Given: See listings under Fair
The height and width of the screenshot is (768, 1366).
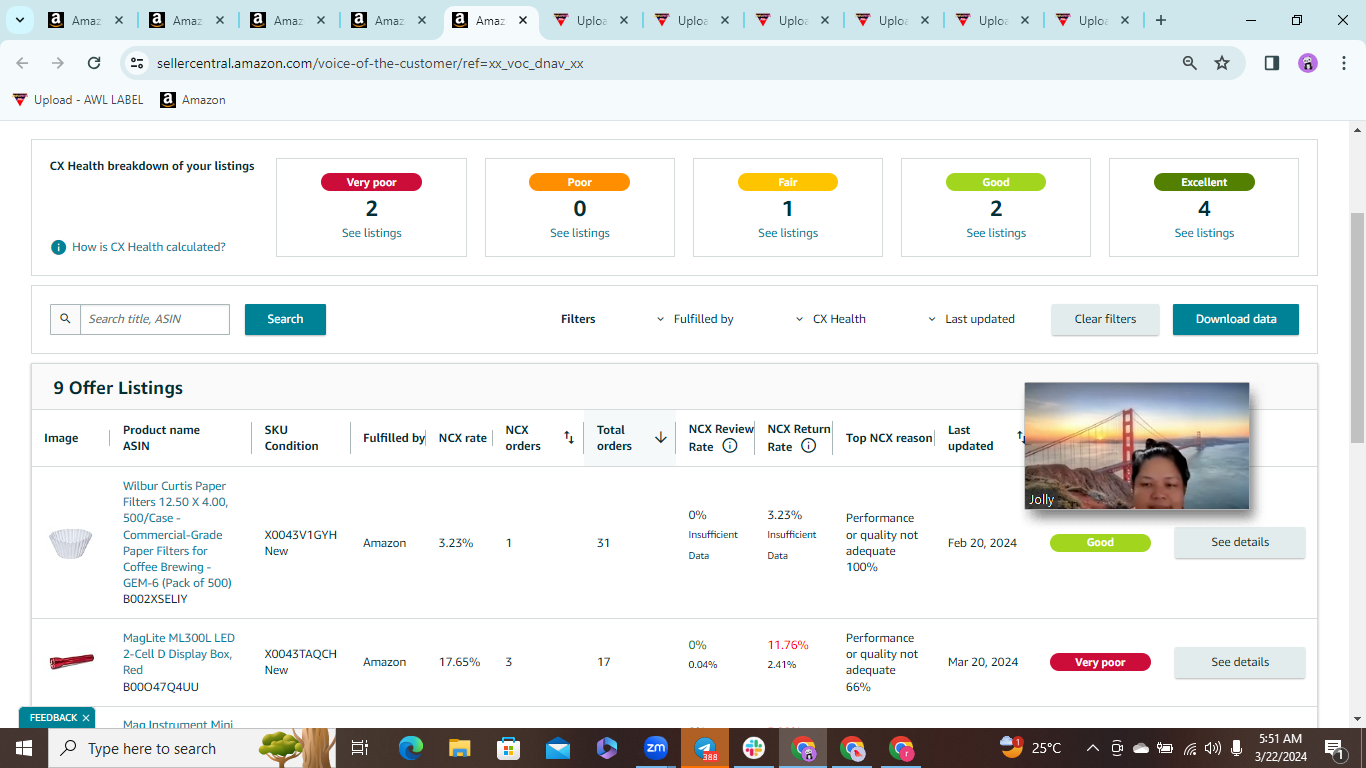Looking at the screenshot, I should tap(788, 233).
